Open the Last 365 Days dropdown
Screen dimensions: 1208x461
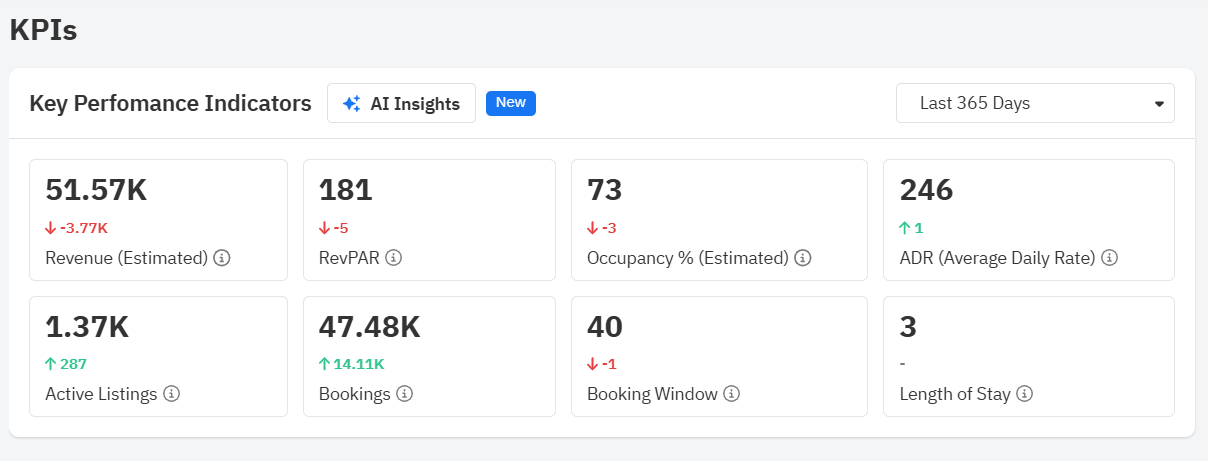tap(1034, 103)
